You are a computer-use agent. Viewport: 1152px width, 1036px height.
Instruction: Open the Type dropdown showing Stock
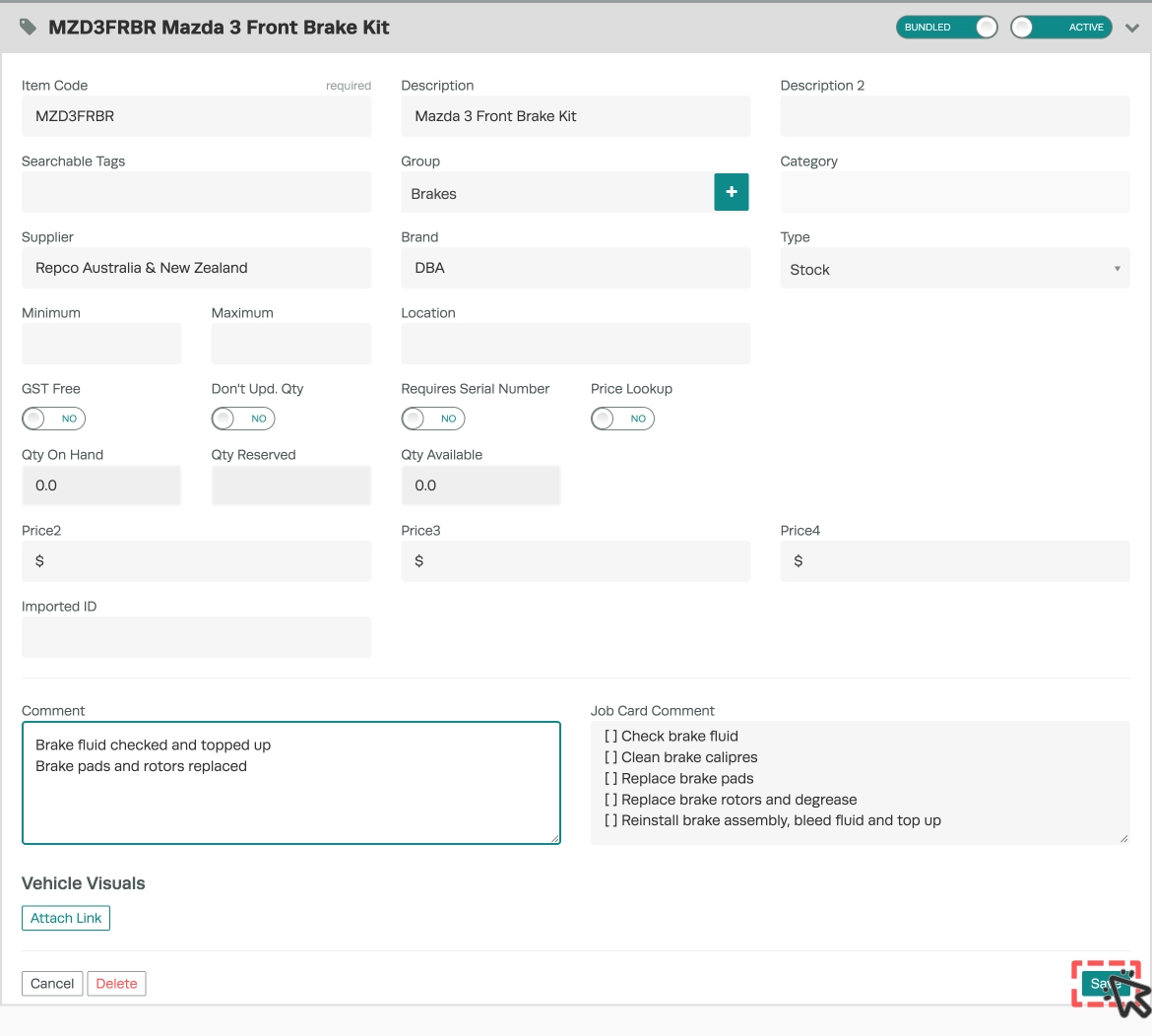point(954,269)
